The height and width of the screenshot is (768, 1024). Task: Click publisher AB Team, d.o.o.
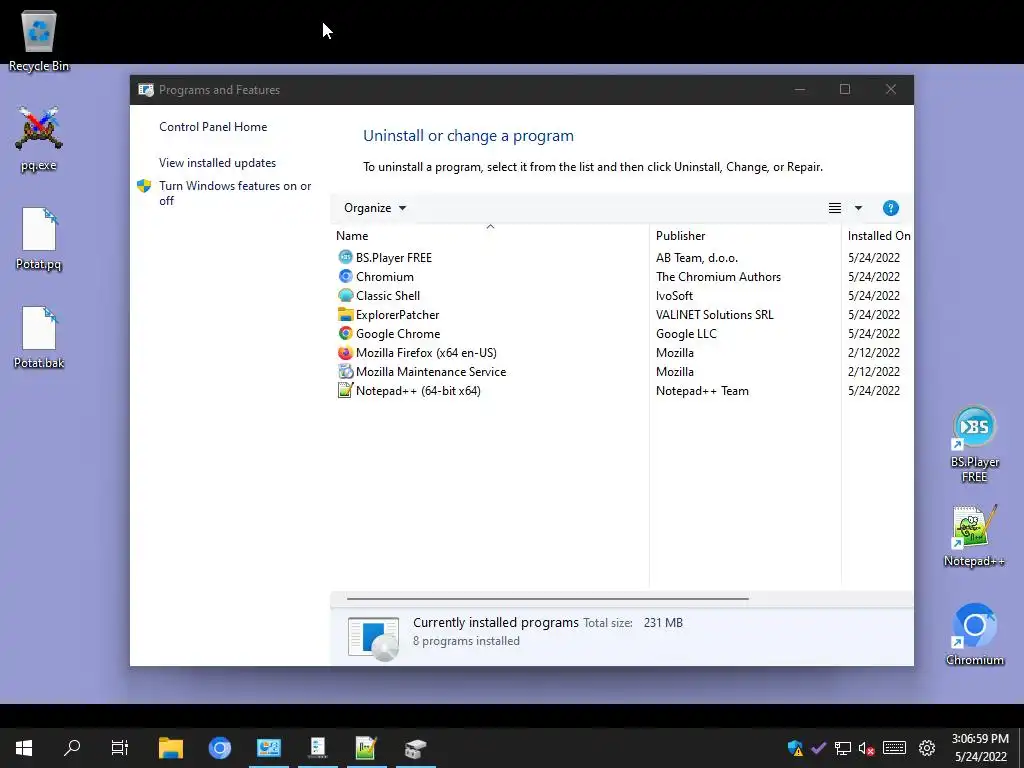click(697, 257)
